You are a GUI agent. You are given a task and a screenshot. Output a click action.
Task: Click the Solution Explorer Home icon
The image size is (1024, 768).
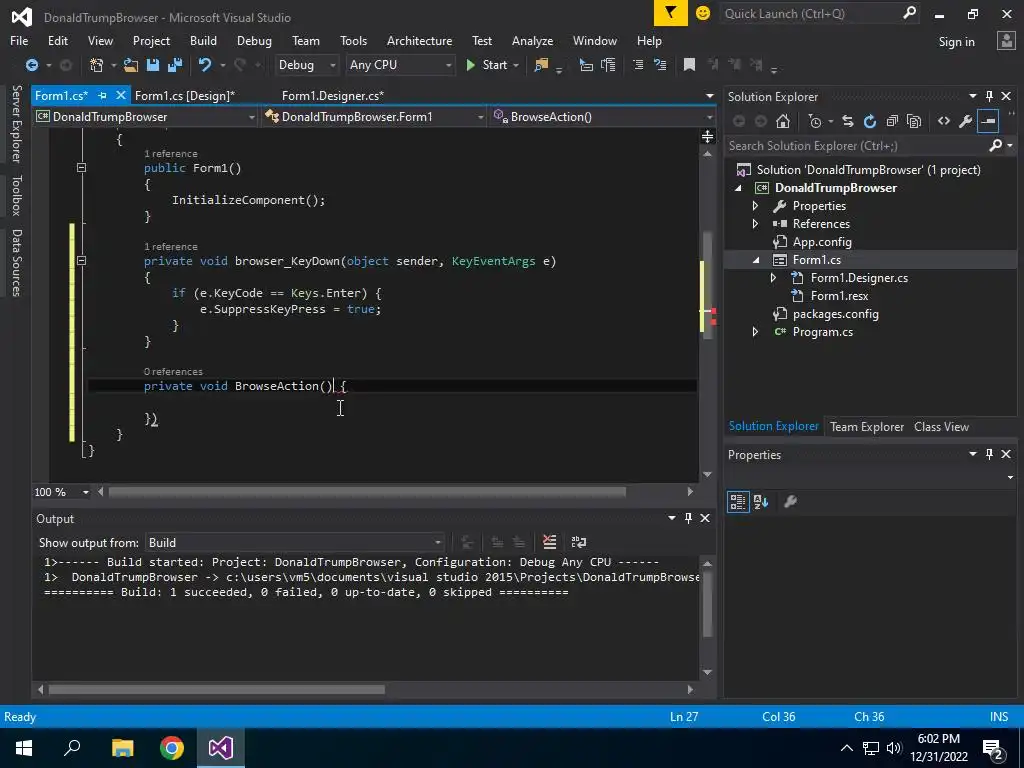pos(782,121)
